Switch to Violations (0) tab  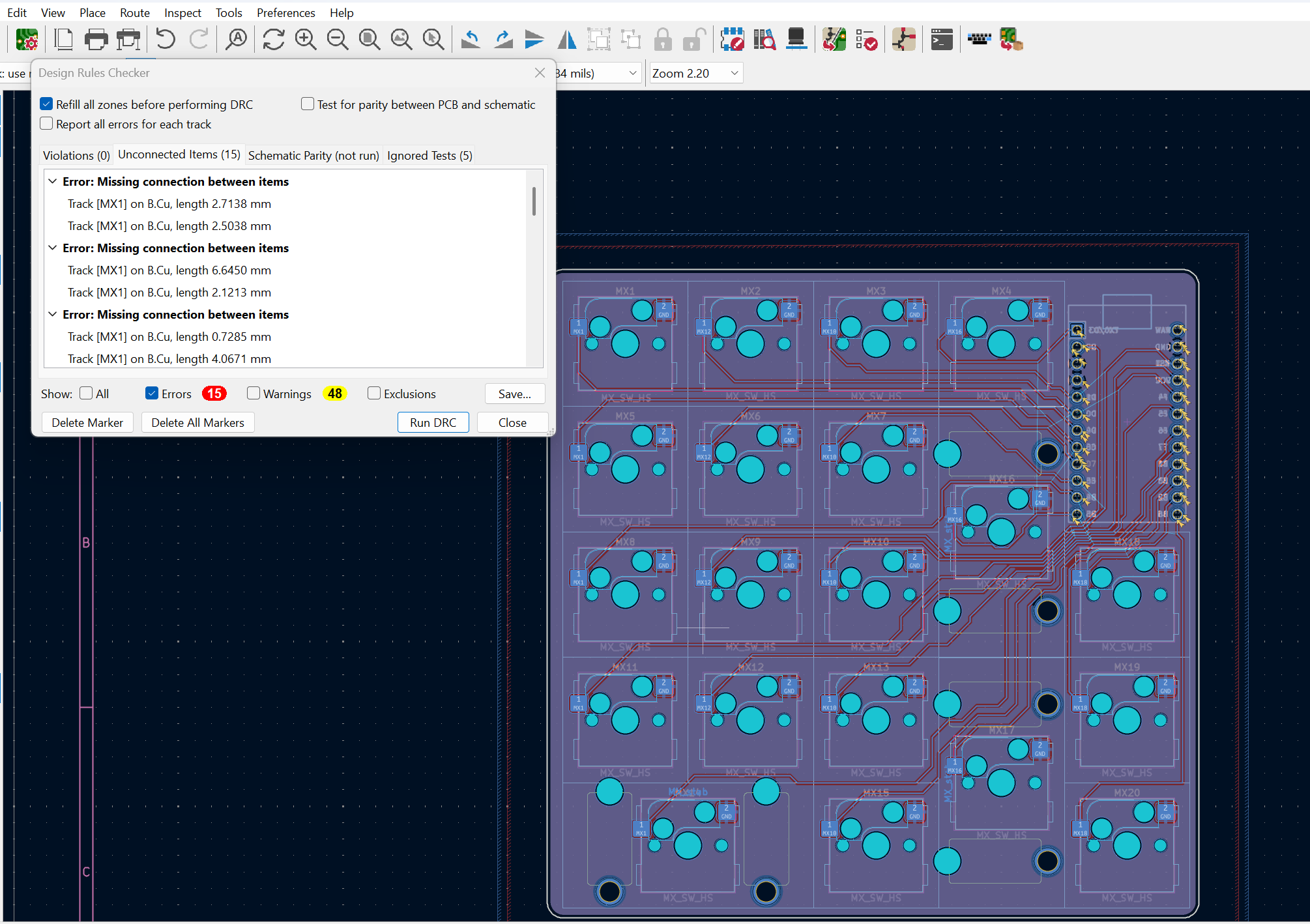tap(76, 155)
